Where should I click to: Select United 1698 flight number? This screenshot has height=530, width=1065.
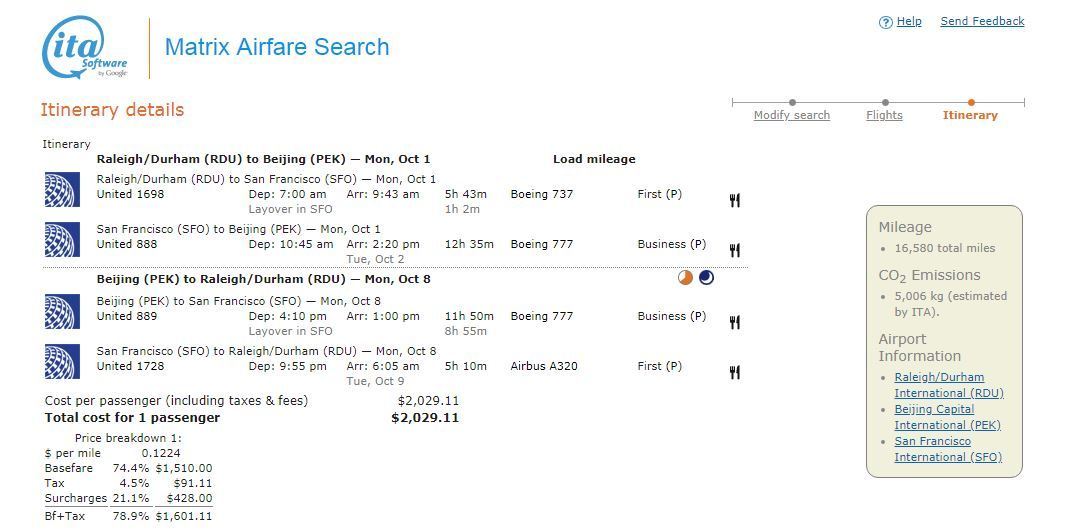[130, 194]
